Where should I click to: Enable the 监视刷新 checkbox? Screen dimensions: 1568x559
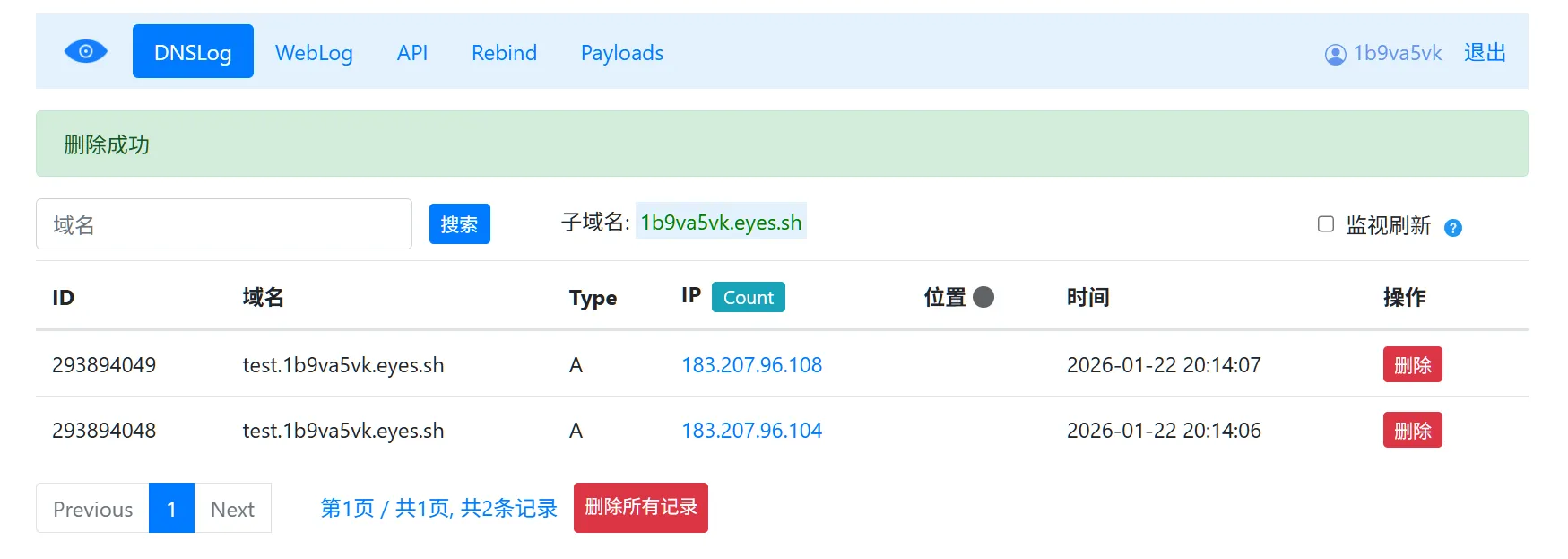pos(1325,224)
